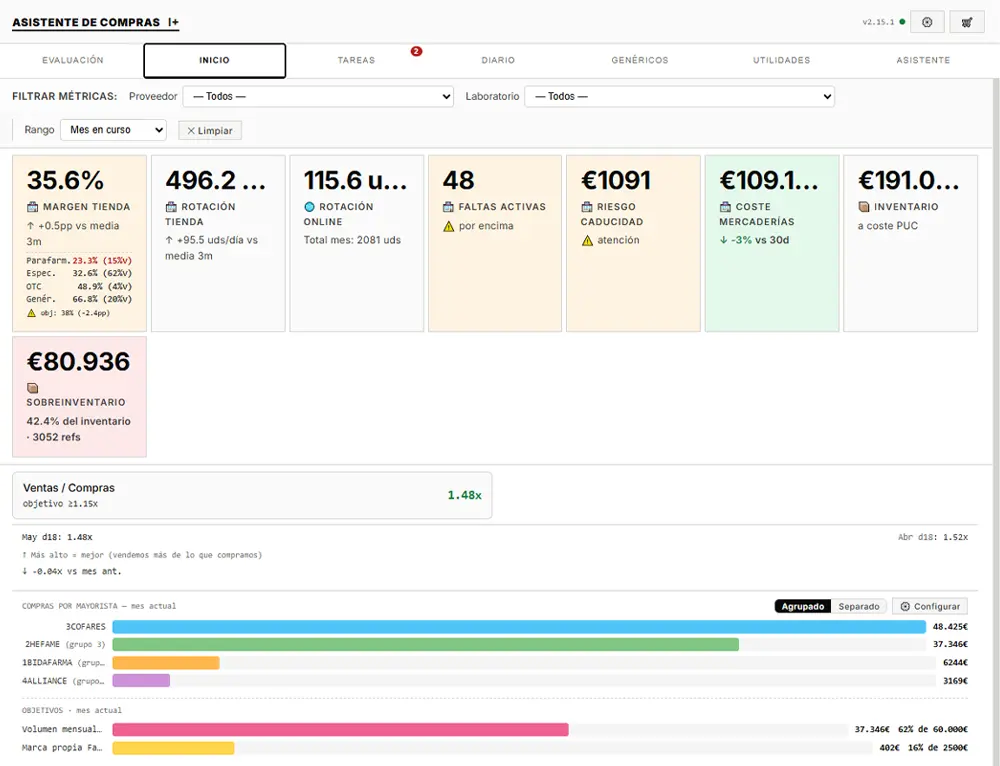This screenshot has height=766, width=1000.
Task: Click the 'Abr d18: 1.52x' text
Action: pos(932,537)
